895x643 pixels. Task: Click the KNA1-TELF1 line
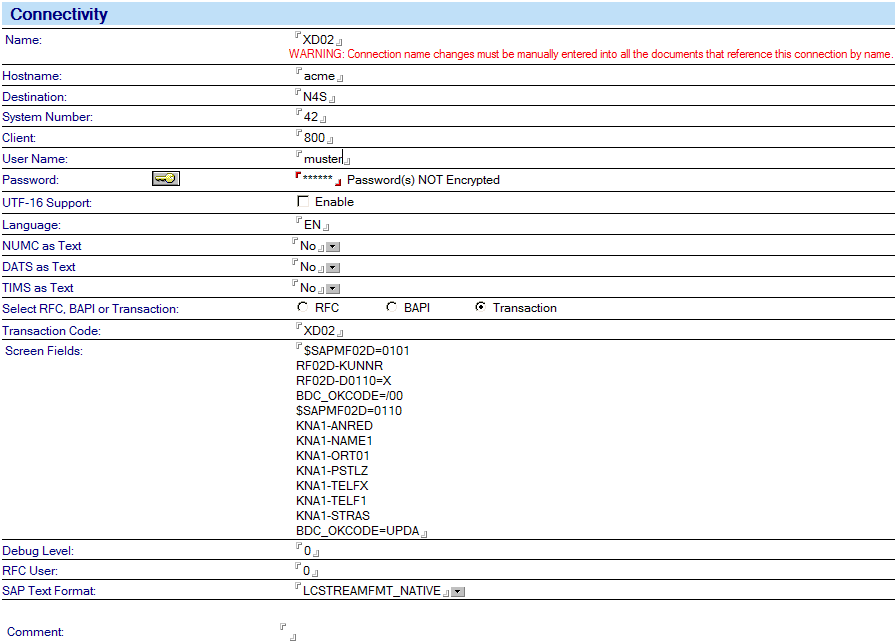point(331,500)
